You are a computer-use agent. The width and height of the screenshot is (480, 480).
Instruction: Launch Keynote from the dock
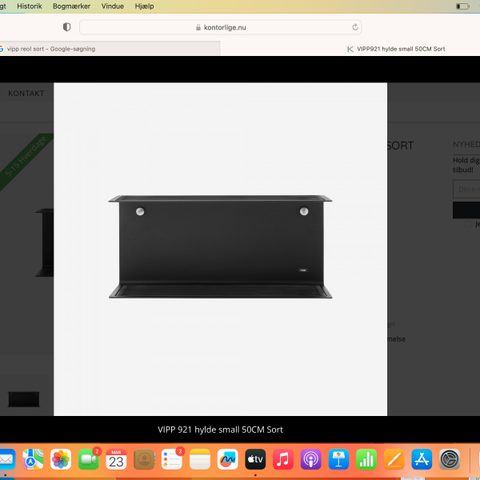tap(339, 459)
